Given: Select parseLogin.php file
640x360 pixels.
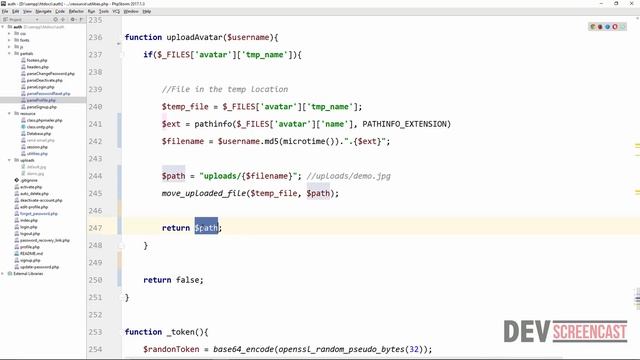Looking at the screenshot, I should 38,87.
